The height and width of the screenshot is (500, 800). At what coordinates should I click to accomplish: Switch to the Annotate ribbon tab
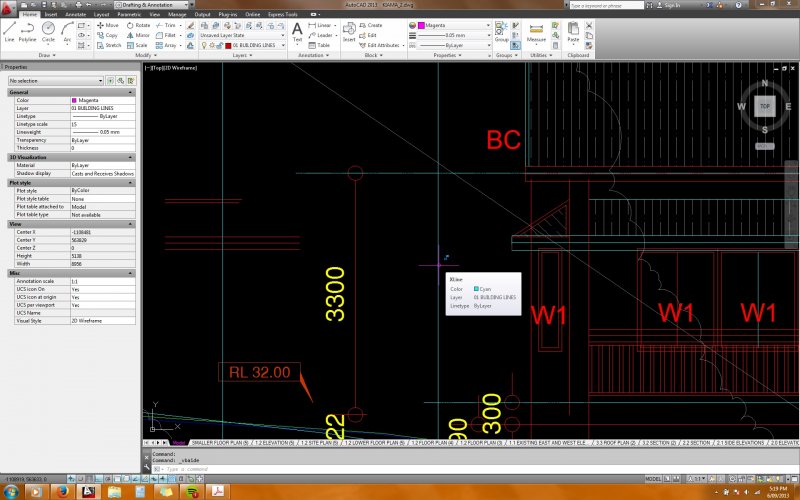75,15
